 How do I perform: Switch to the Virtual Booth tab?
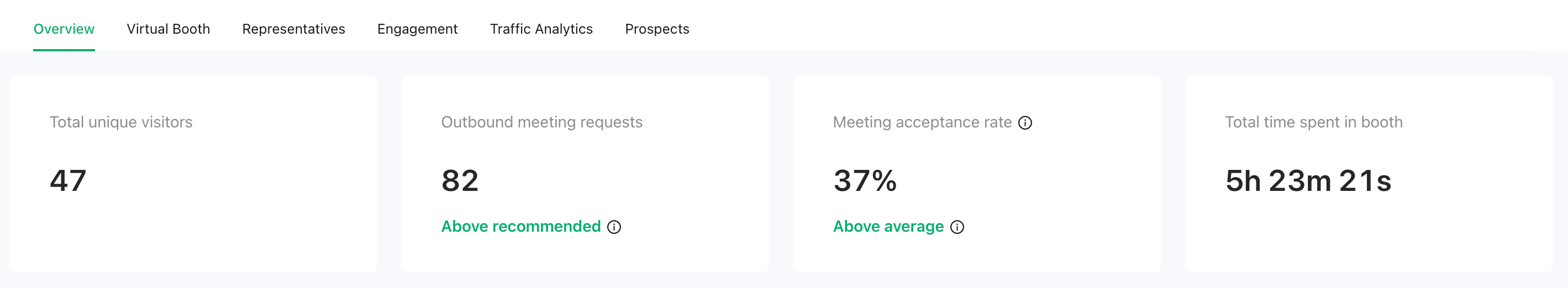tap(168, 29)
